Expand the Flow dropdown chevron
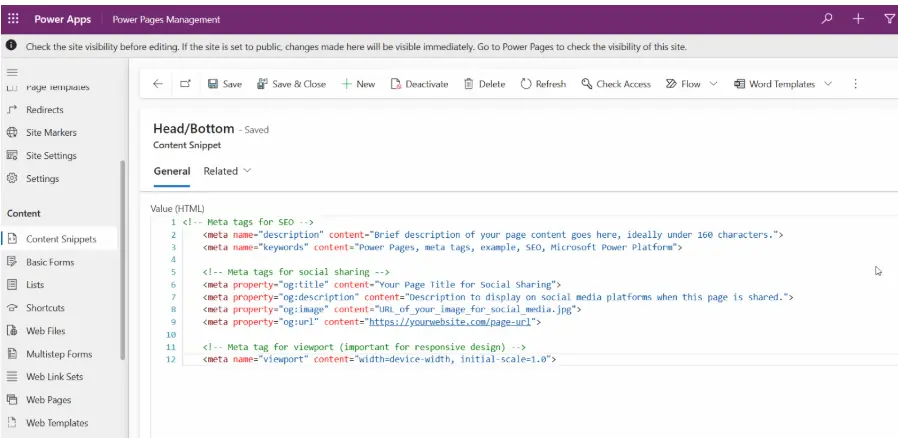The width and height of the screenshot is (898, 438). (x=713, y=84)
